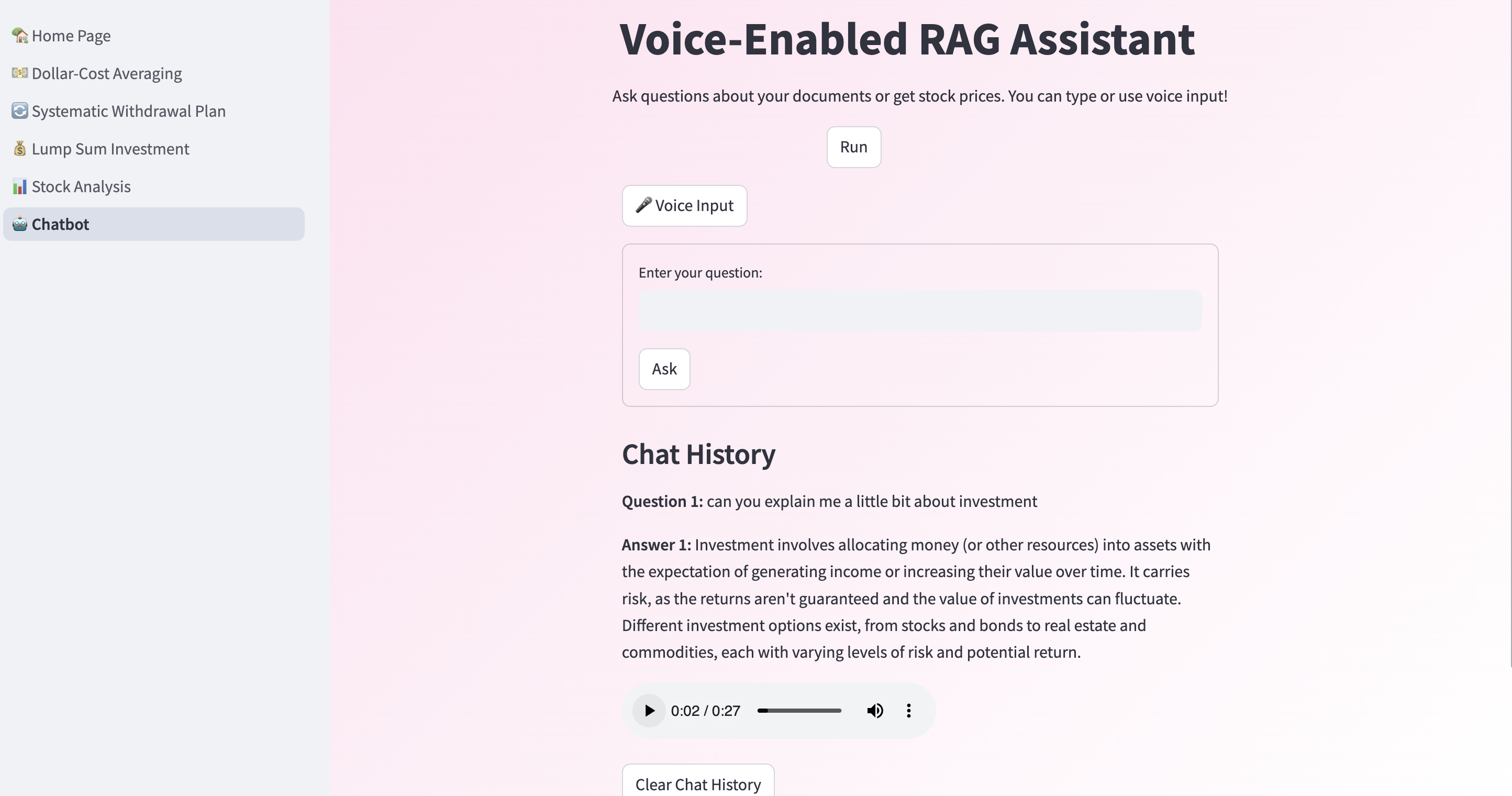Click the money bag icon beside Lump Sum Investment
1512x796 pixels.
tap(20, 149)
